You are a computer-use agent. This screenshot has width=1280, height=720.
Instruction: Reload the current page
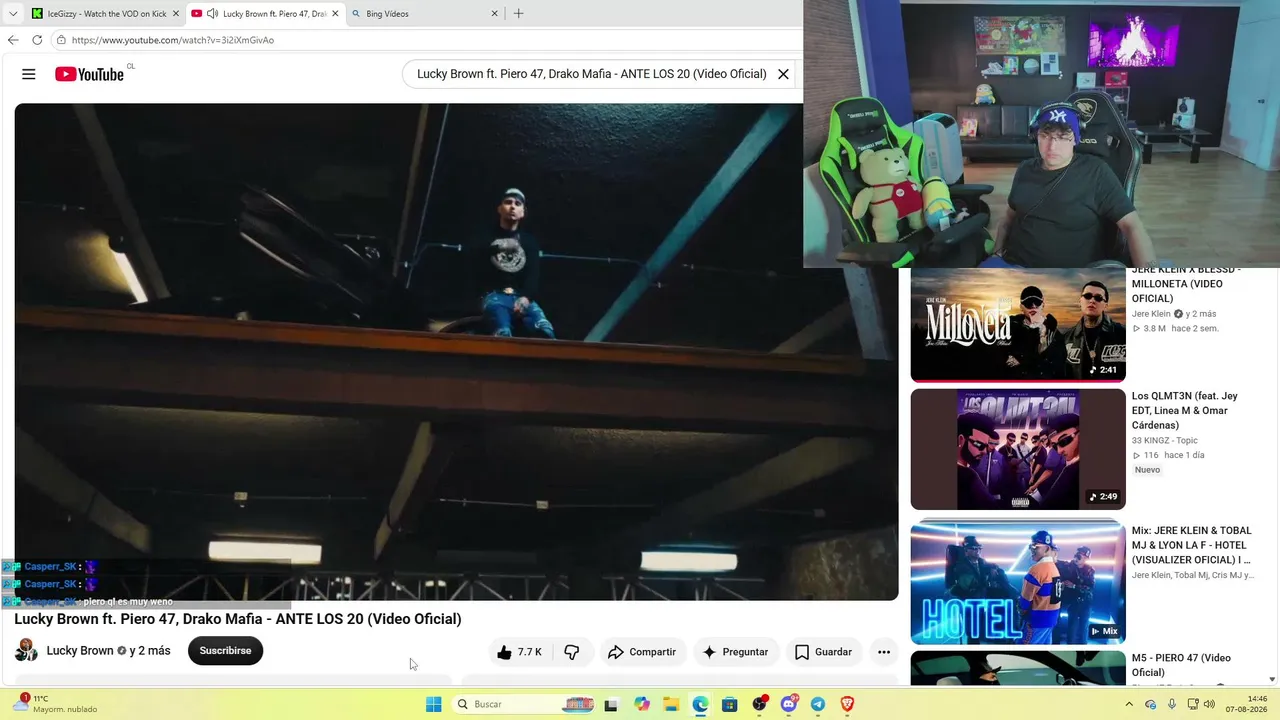click(37, 40)
